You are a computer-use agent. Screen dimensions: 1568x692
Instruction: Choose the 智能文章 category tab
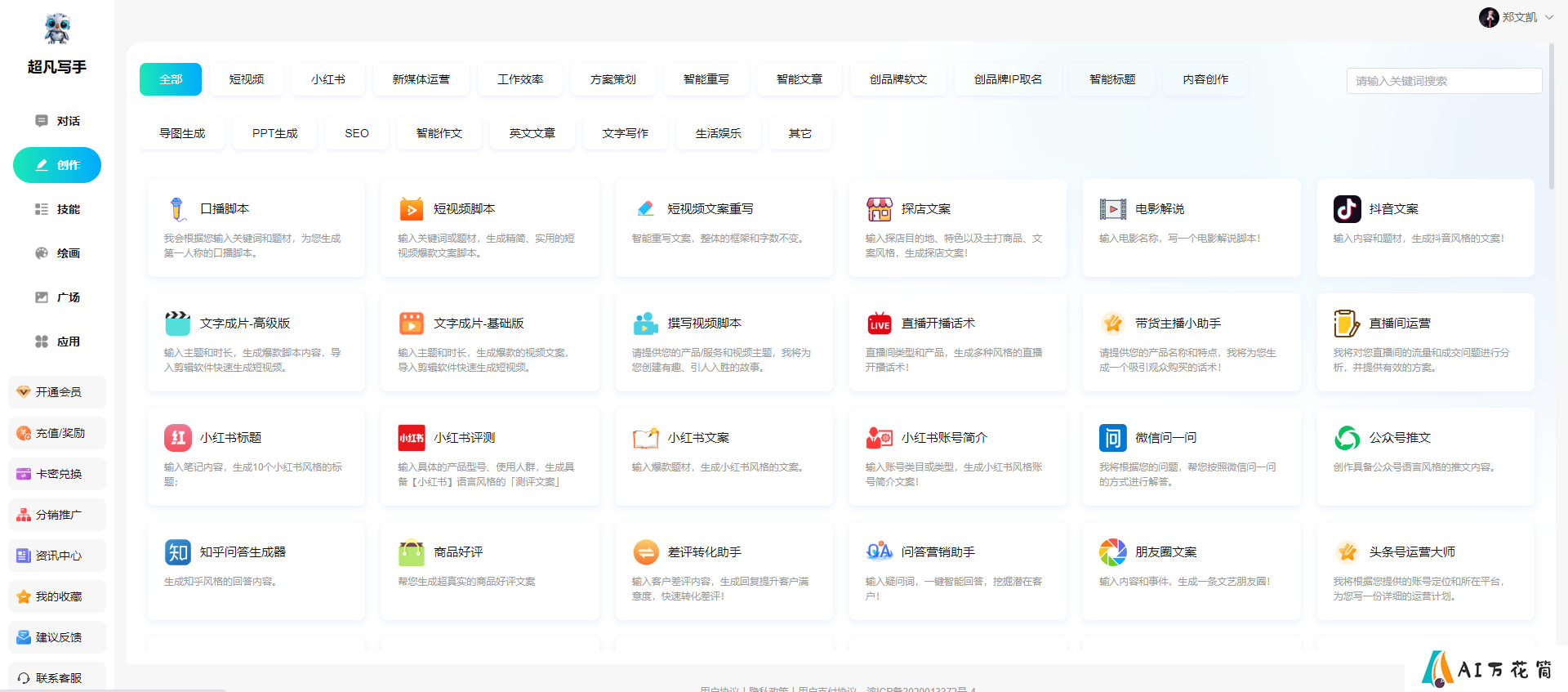point(800,79)
